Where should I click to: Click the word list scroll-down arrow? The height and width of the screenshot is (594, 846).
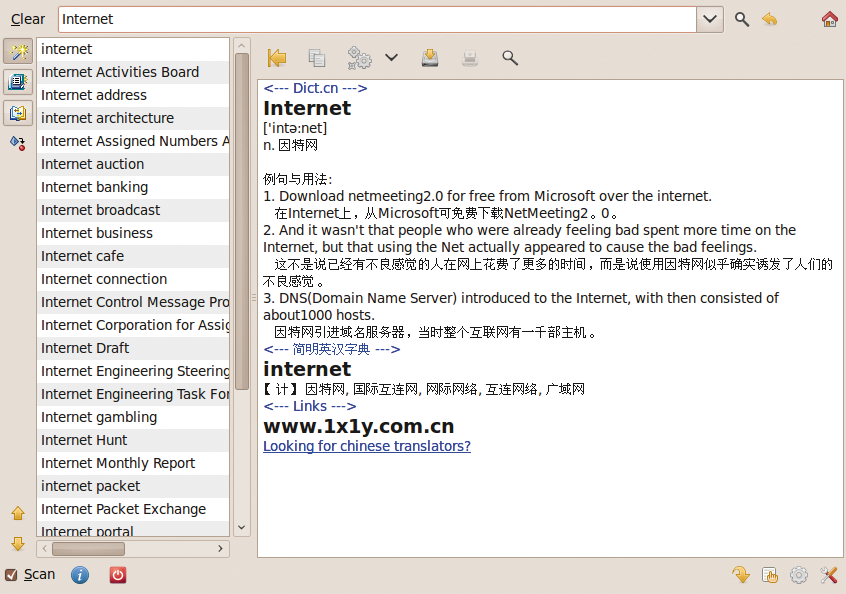pos(242,528)
